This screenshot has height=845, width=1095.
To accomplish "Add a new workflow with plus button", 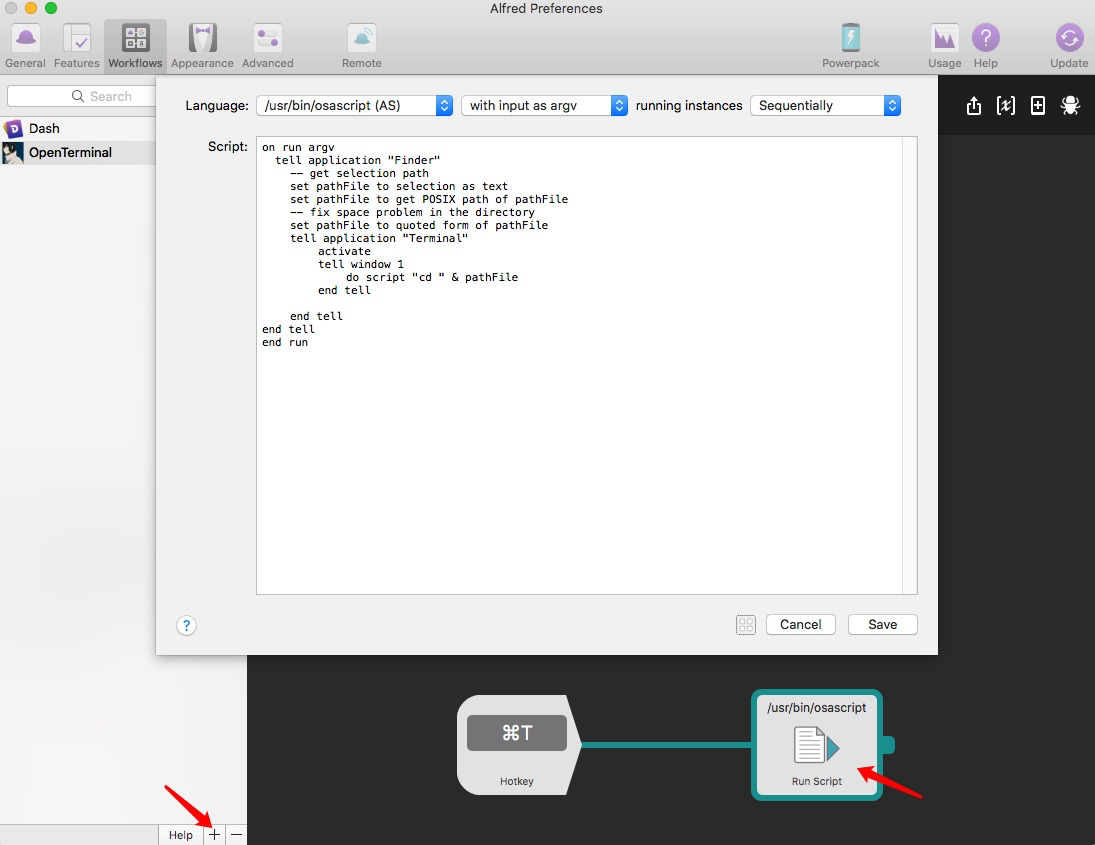I will [x=214, y=835].
